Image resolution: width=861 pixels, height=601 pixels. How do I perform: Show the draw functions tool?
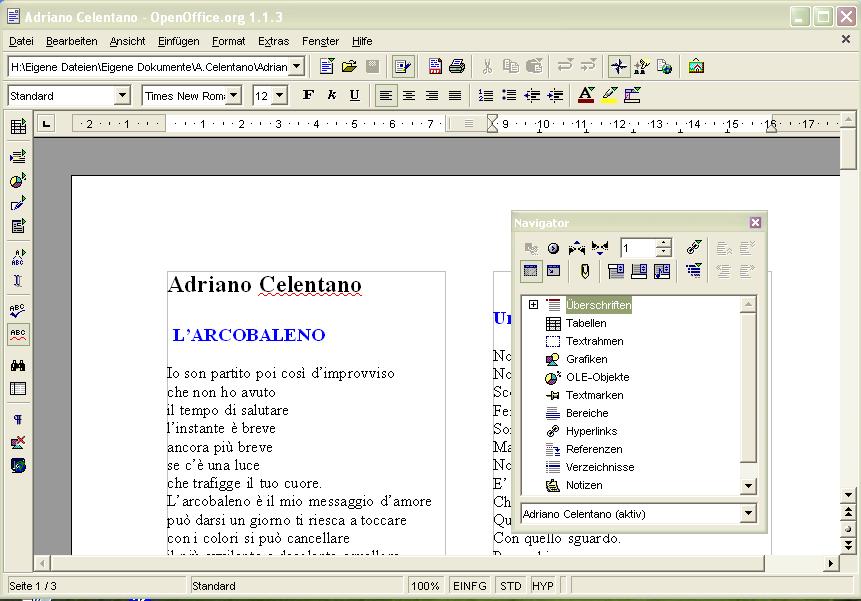(18, 204)
